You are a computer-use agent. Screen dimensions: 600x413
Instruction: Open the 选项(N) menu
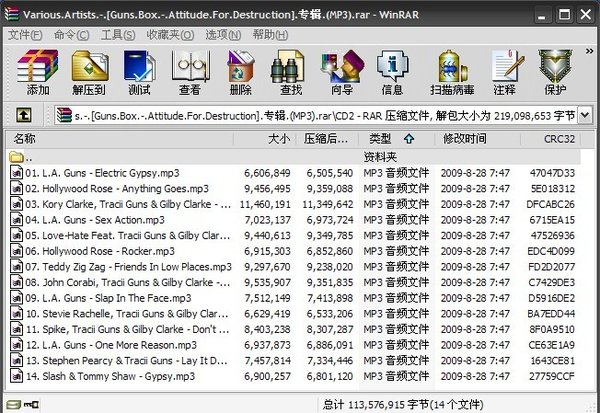(223, 35)
